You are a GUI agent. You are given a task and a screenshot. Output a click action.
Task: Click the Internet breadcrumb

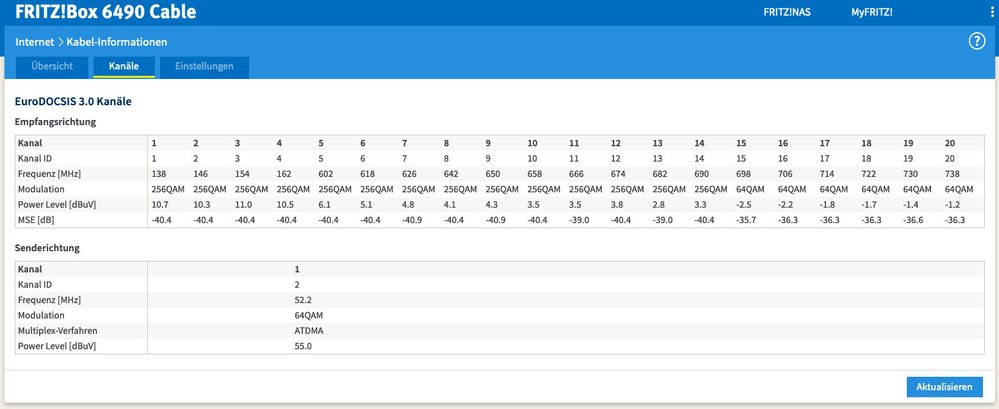pos(34,42)
